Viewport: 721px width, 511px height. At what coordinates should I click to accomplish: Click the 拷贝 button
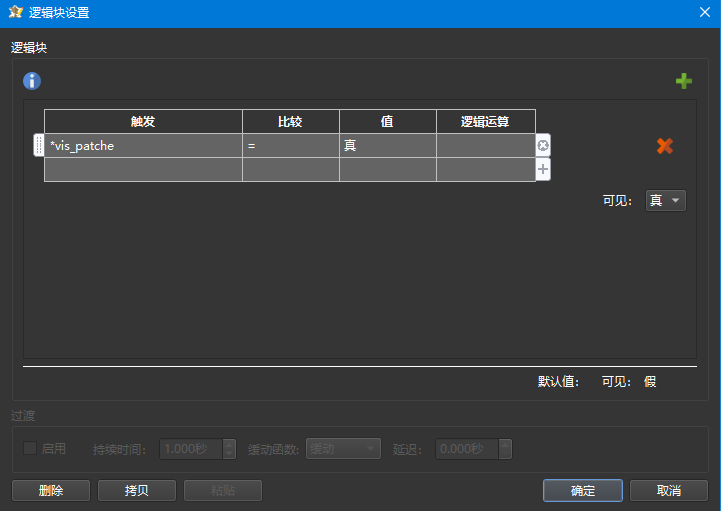point(137,490)
